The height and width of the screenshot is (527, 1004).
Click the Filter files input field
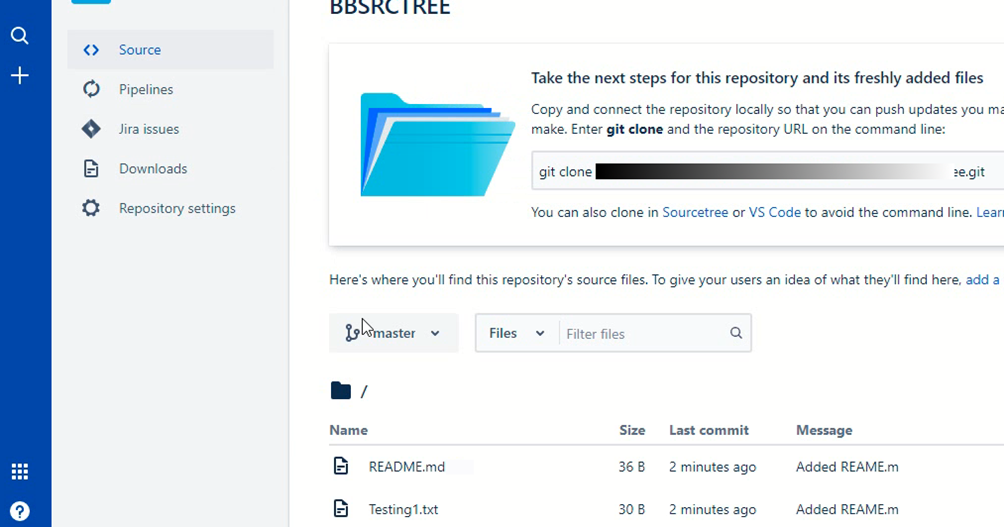[x=640, y=334]
